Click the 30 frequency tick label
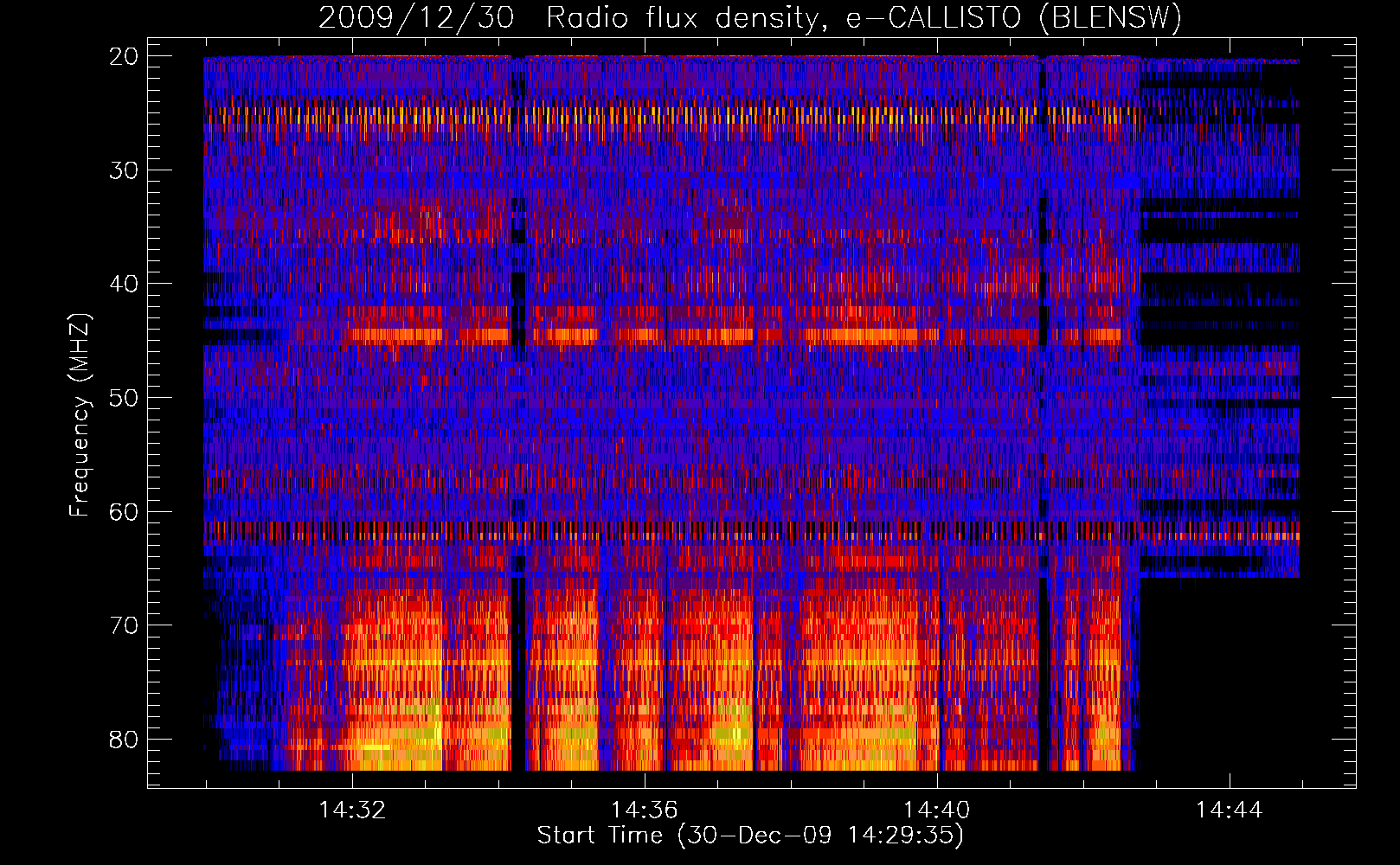Viewport: 1400px width, 865px height. tap(124, 170)
